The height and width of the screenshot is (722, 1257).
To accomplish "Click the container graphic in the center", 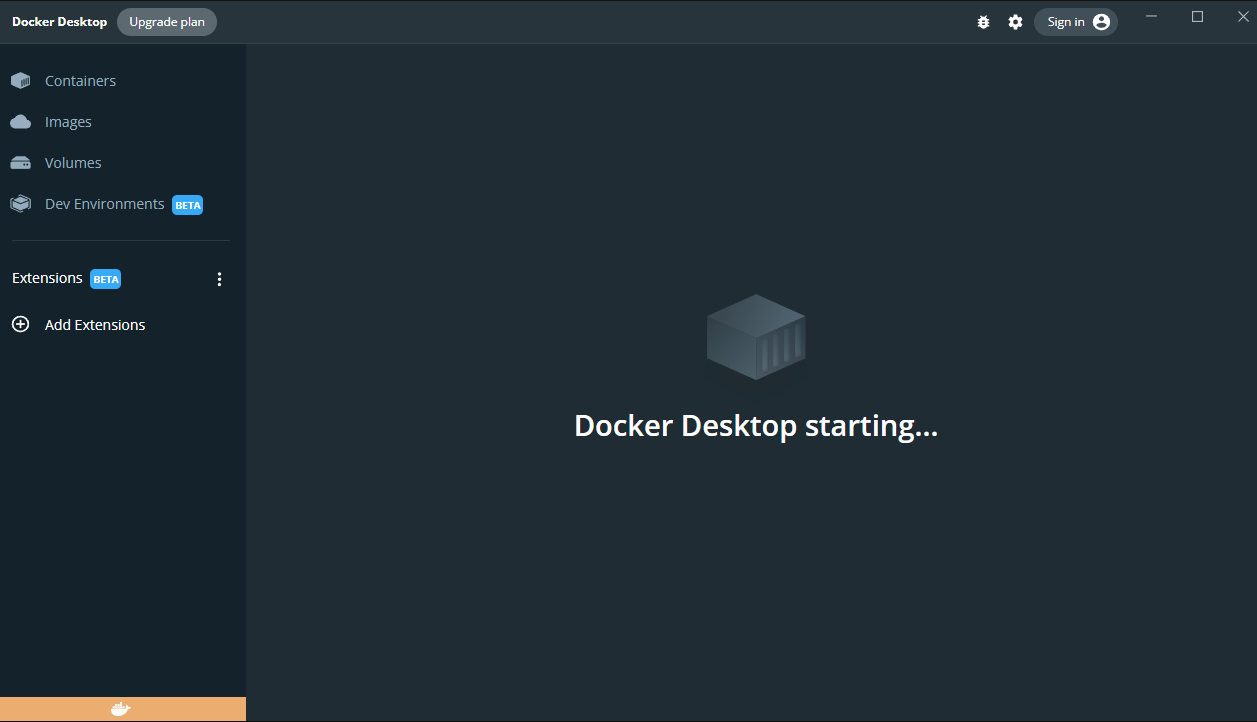I will (x=755, y=337).
